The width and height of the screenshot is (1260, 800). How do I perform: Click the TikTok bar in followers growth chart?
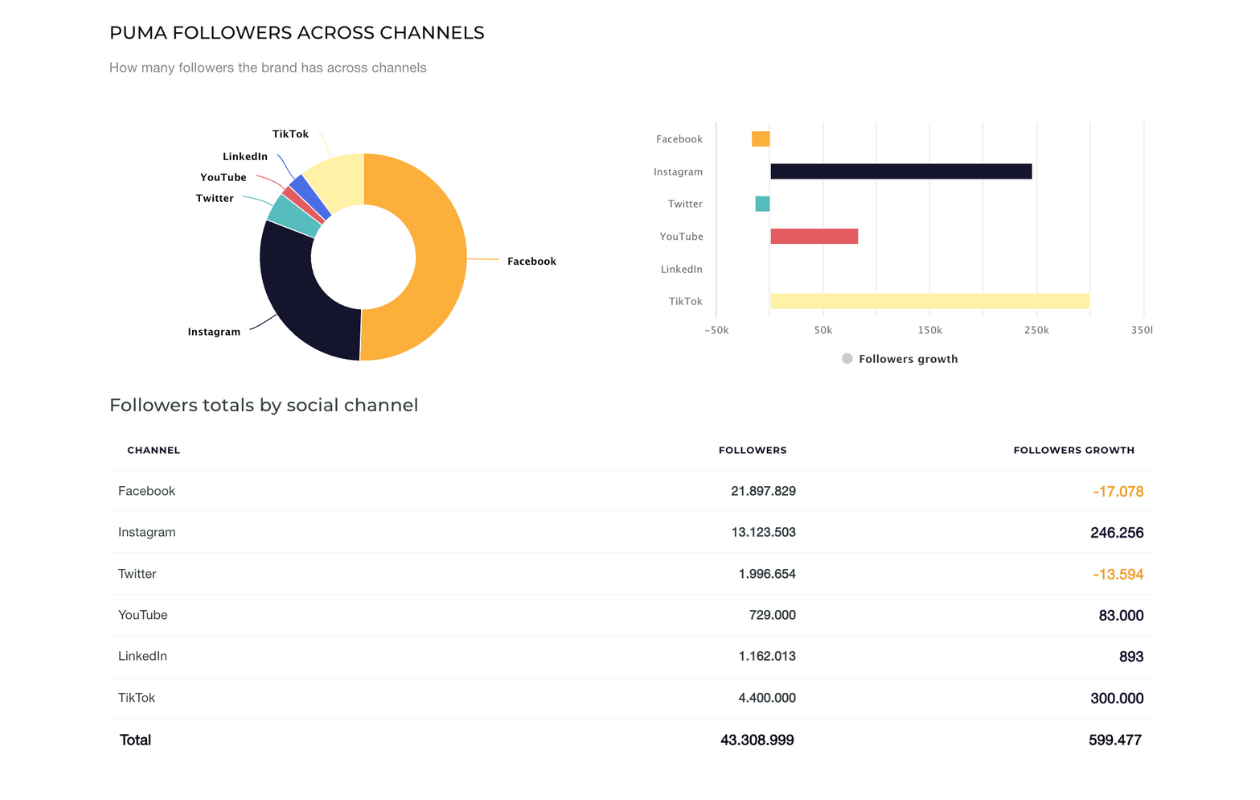[929, 301]
